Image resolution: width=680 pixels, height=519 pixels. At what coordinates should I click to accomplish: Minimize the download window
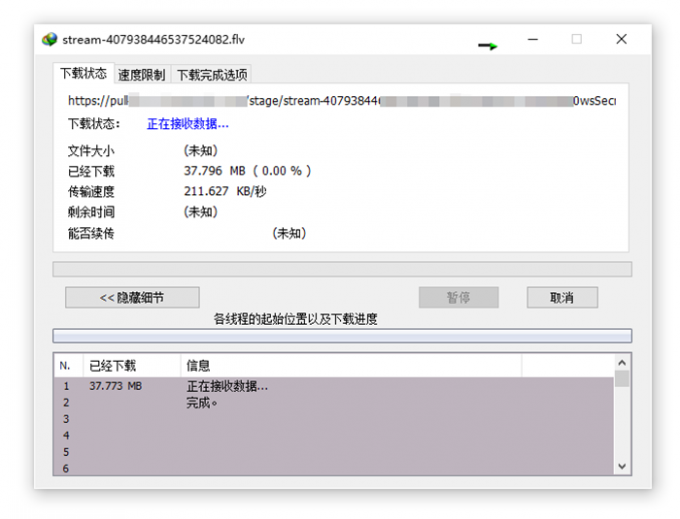(533, 39)
